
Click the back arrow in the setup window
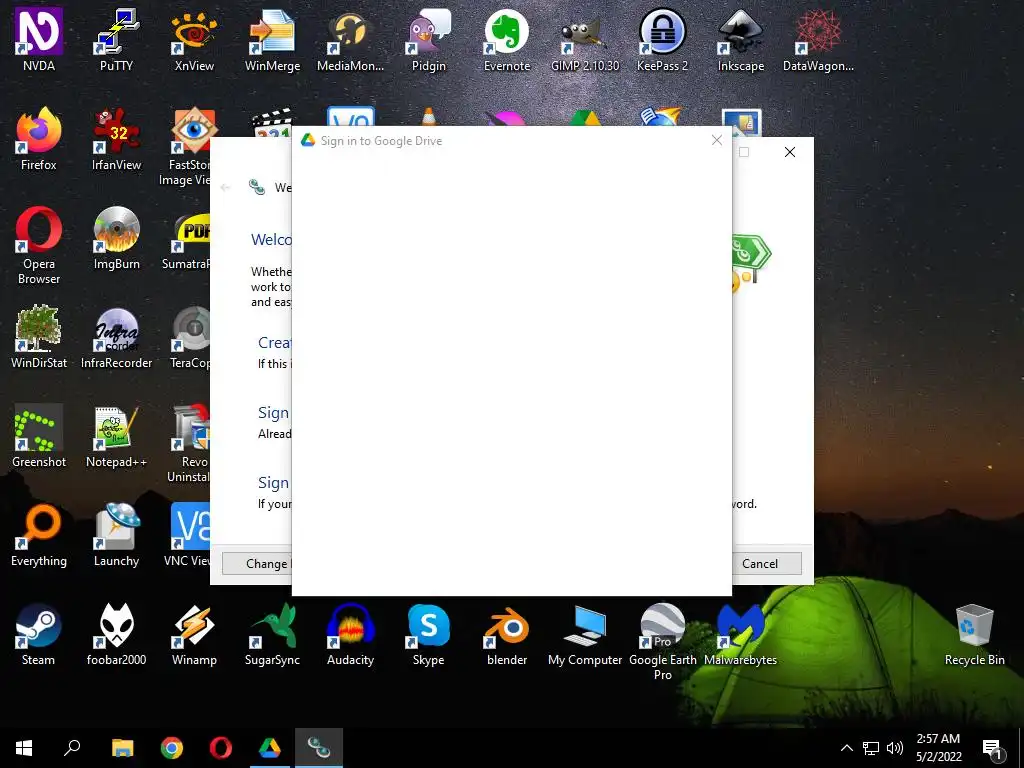click(x=225, y=187)
